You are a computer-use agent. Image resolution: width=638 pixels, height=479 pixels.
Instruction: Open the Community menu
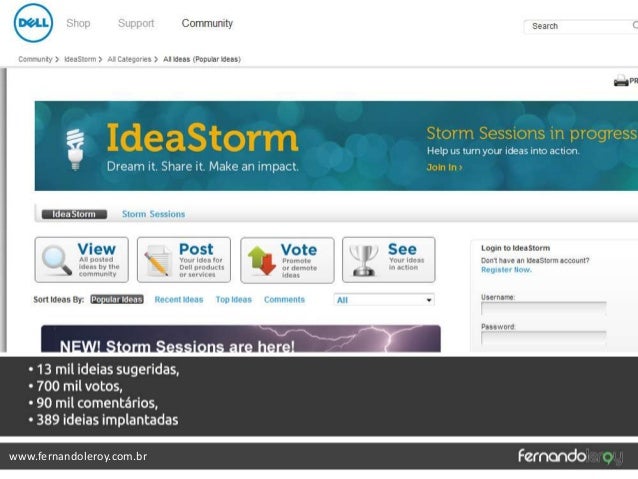pos(207,23)
